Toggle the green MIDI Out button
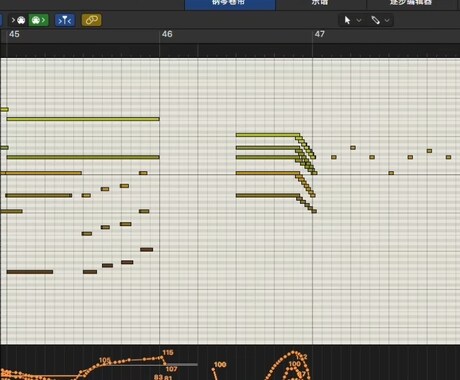 39,20
